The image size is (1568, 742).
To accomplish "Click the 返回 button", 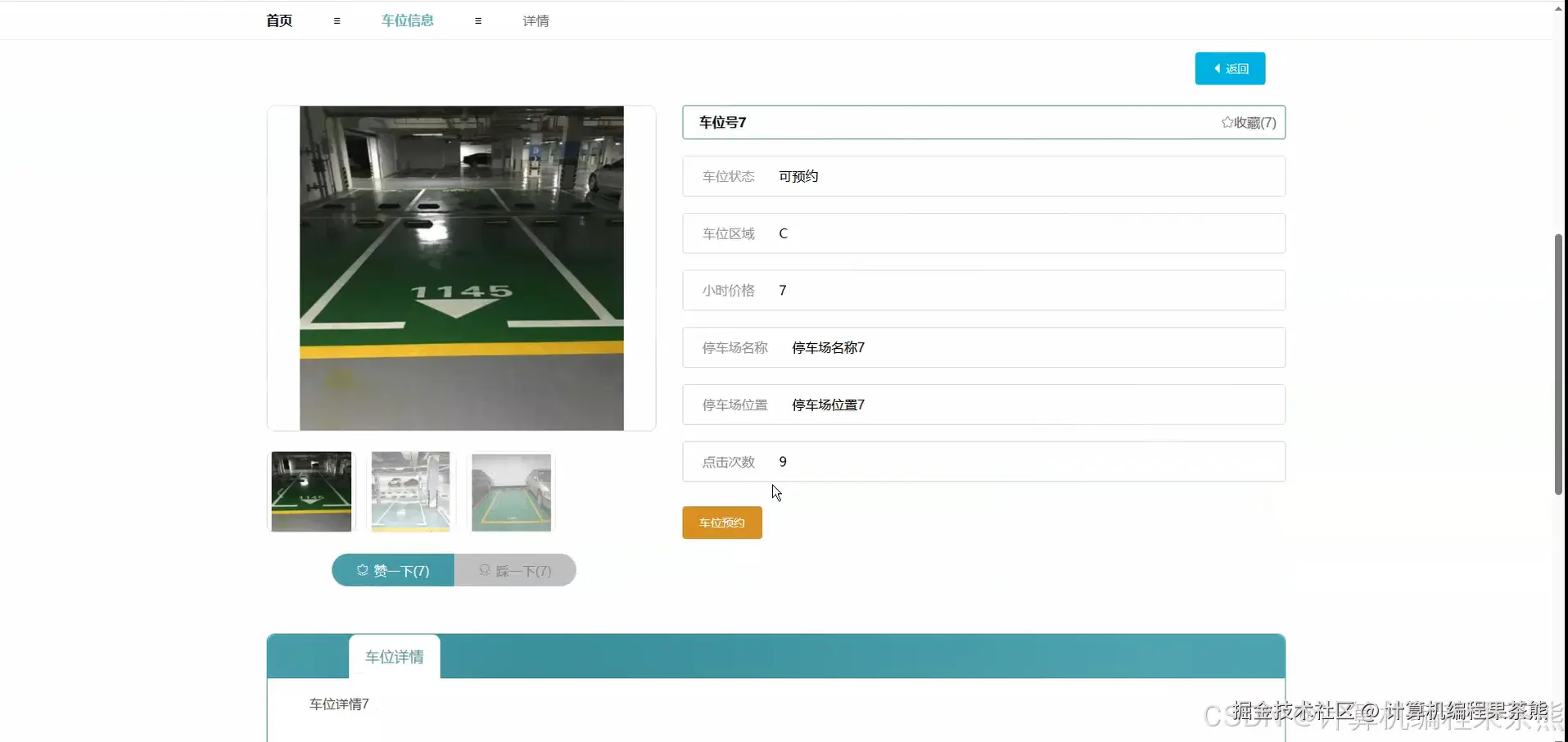I will (x=1230, y=68).
